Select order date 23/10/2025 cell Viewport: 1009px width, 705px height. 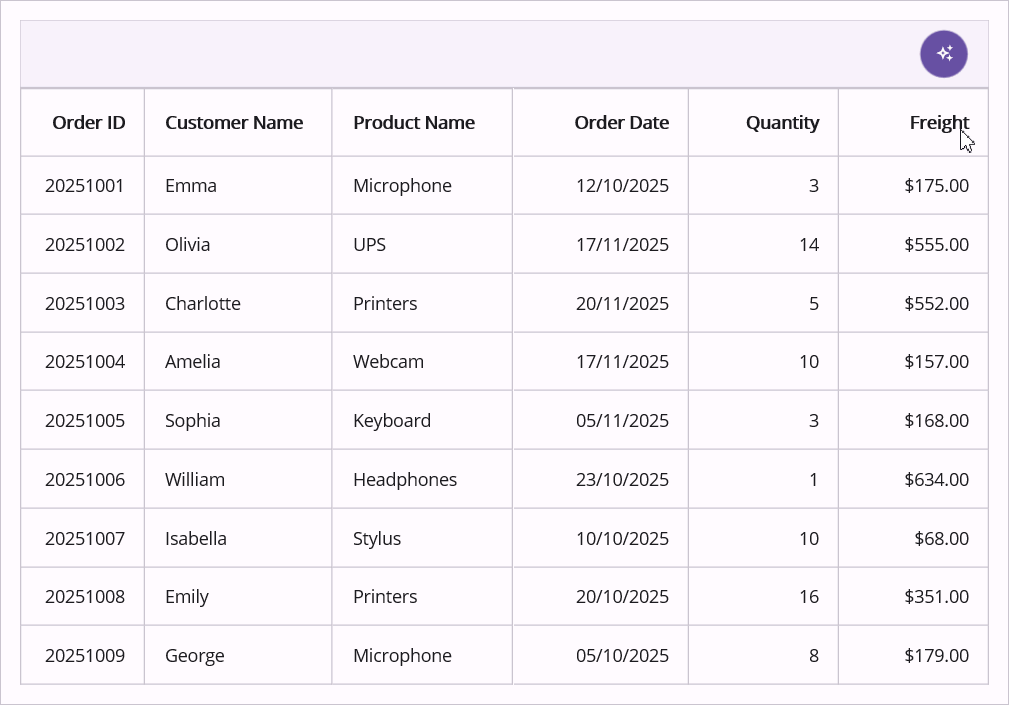622,480
